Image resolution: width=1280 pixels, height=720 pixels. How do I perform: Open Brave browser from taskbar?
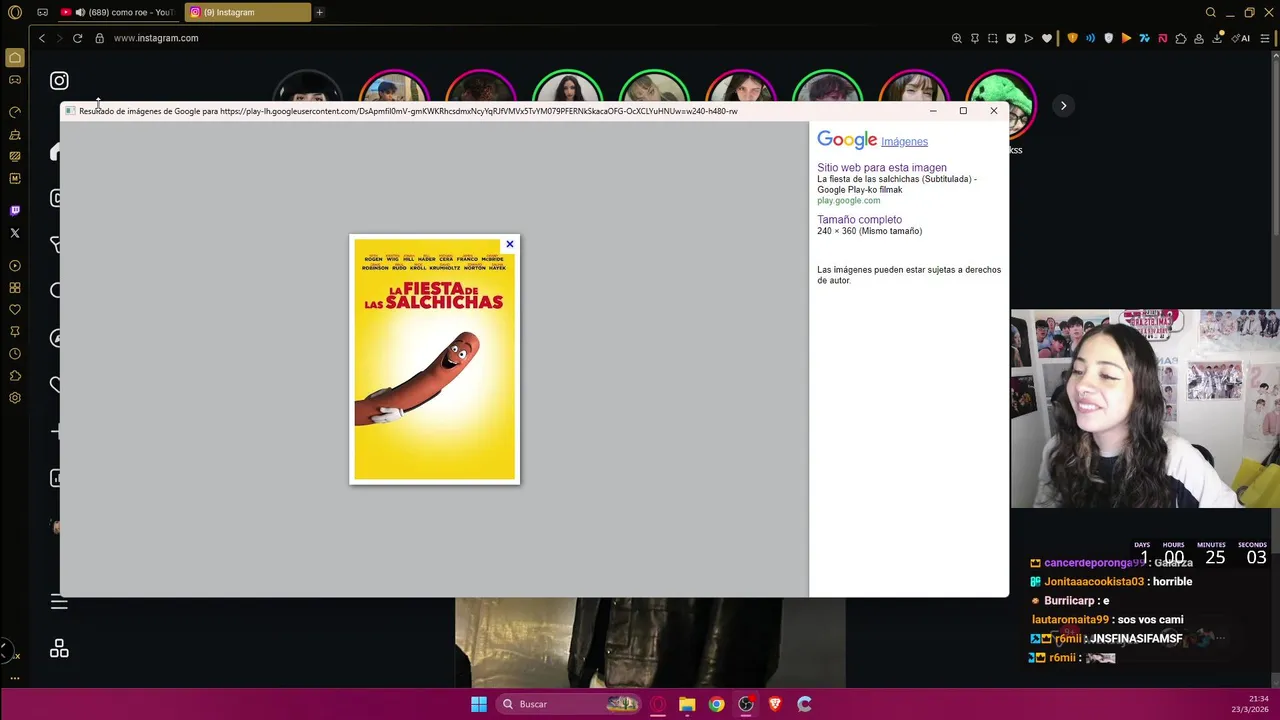[x=775, y=704]
